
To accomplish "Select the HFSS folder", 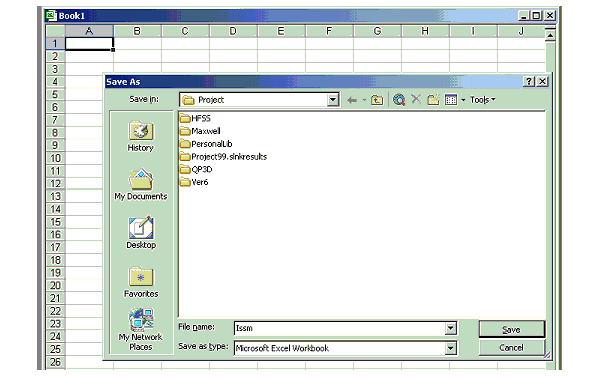I will pyautogui.click(x=195, y=118).
